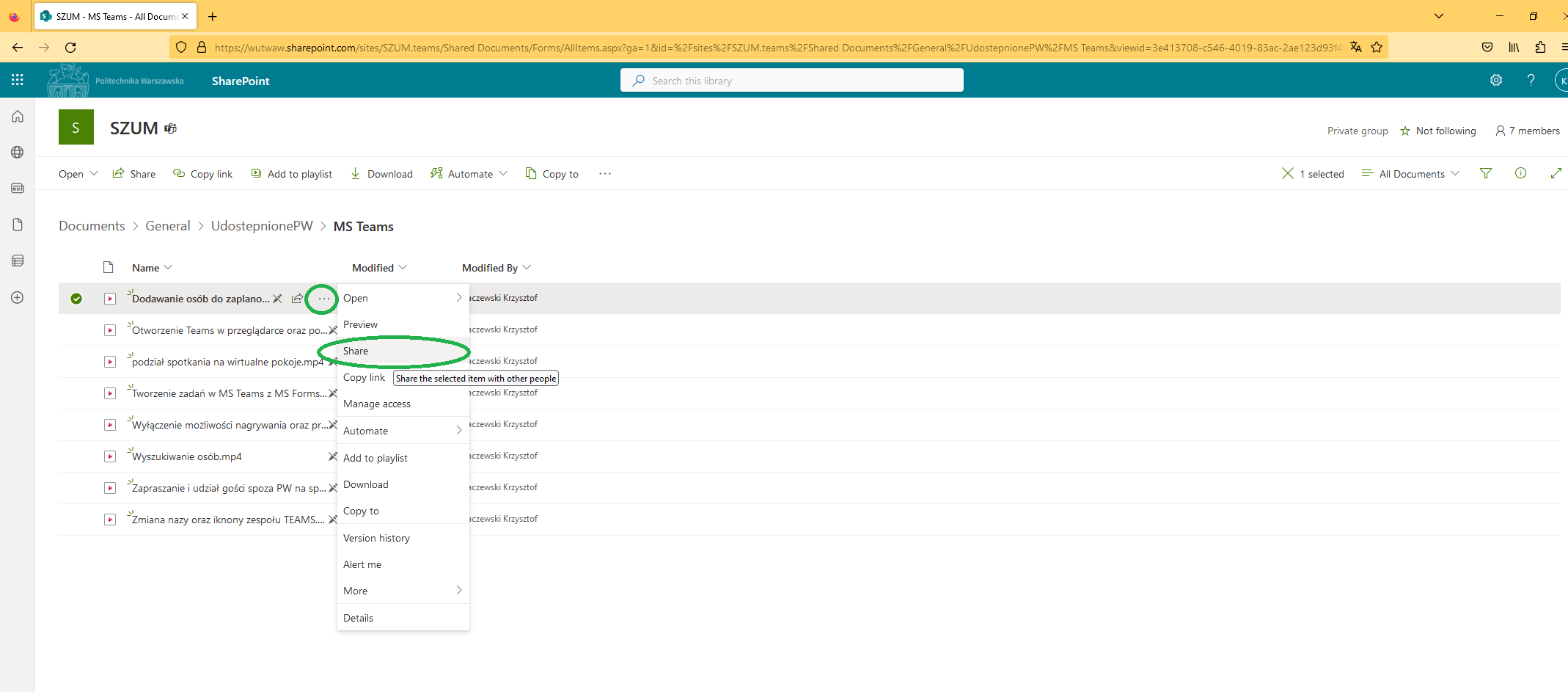The height and width of the screenshot is (692, 1568).
Task: Click file type column header icon
Action: click(x=109, y=267)
